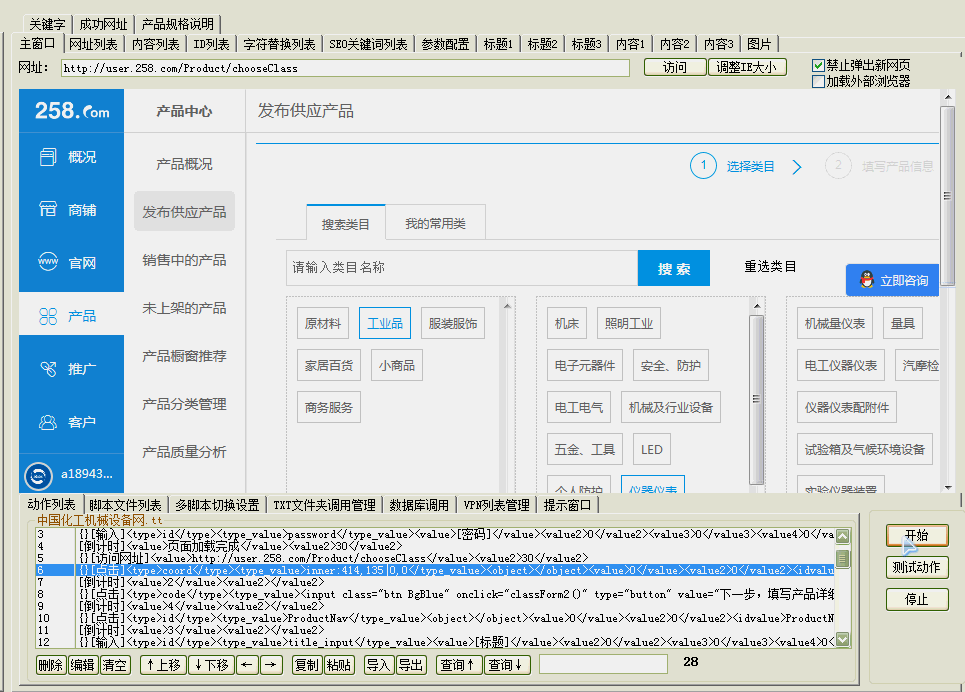This screenshot has height=692, width=965.
Task: Open 销售中的产品 in the product menu
Action: tap(185, 260)
